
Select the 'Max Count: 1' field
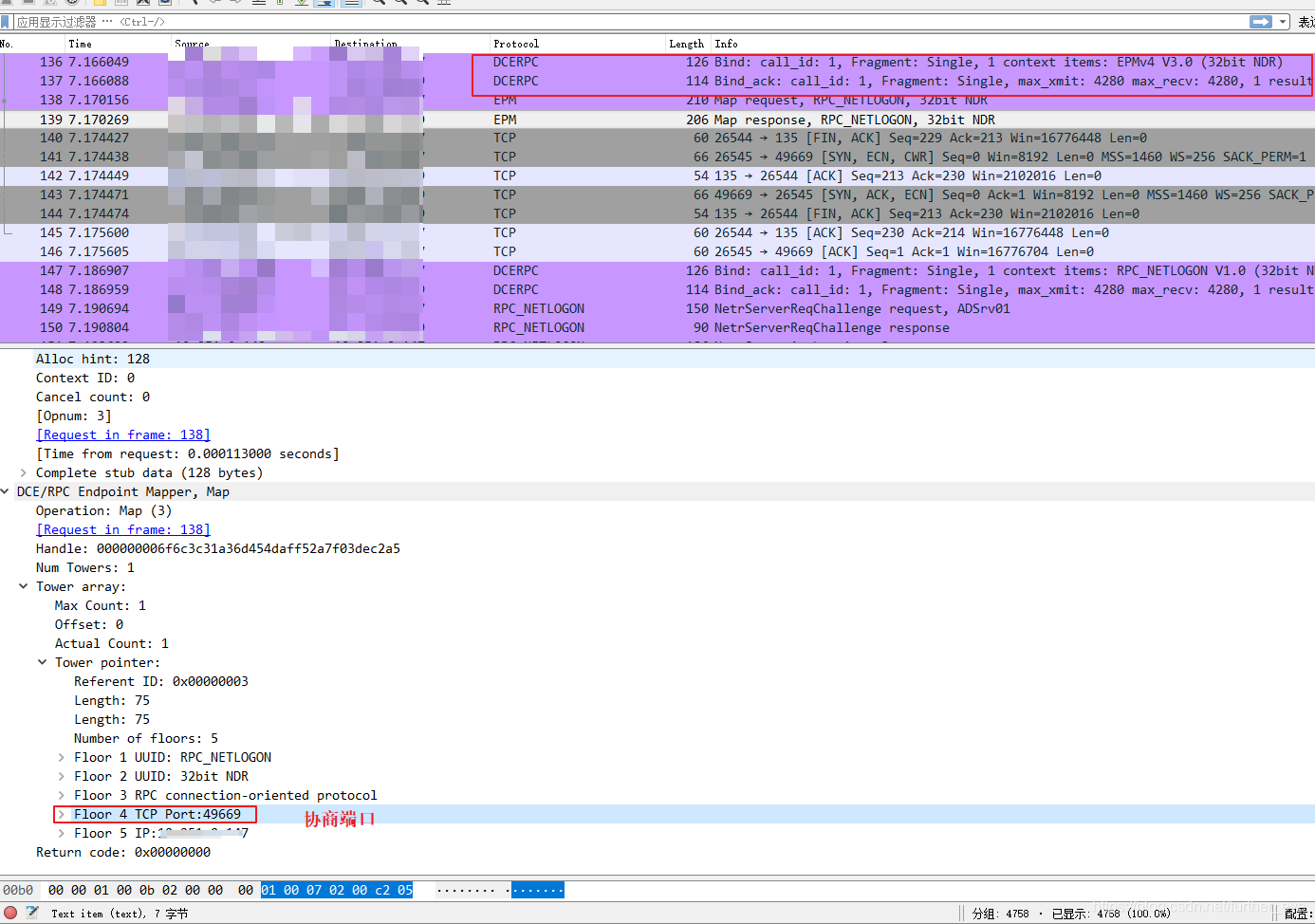click(x=101, y=605)
